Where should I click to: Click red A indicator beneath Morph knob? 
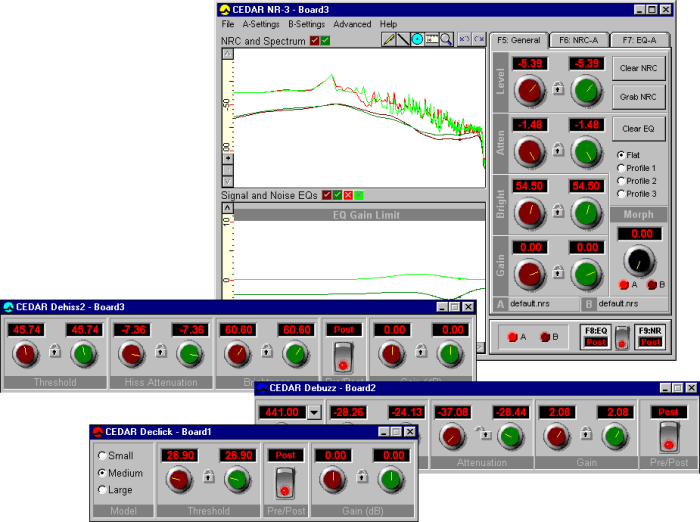click(x=624, y=284)
